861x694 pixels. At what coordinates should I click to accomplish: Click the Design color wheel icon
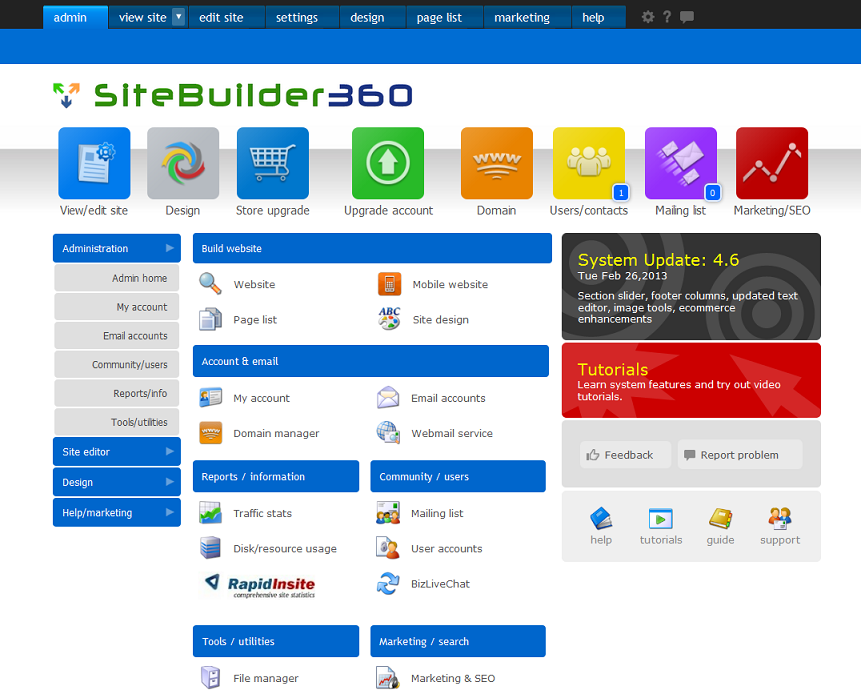pyautogui.click(x=183, y=163)
